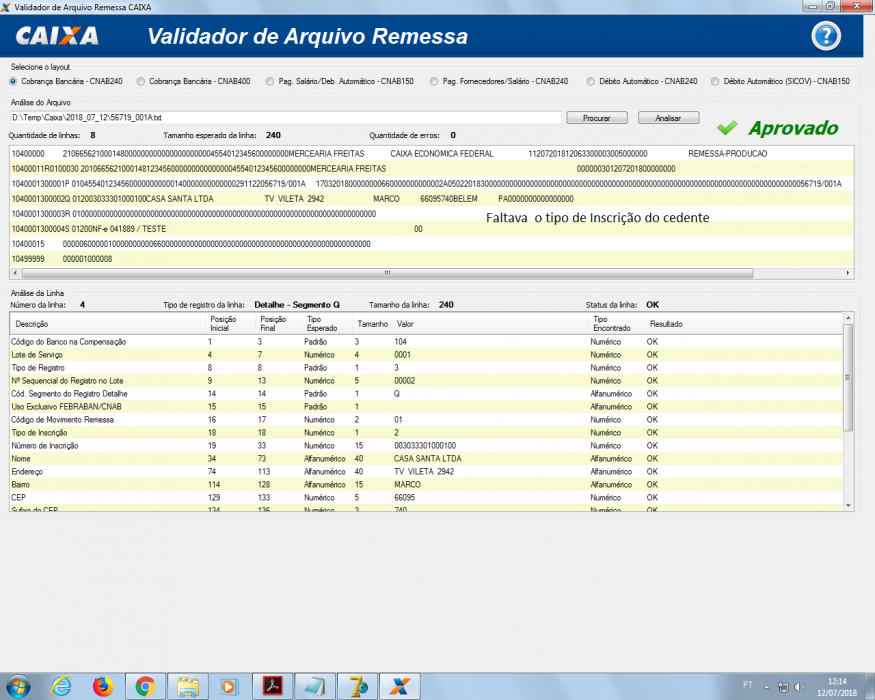This screenshot has height=700, width=875.
Task: Open Google Chrome taskbar icon
Action: point(145,686)
